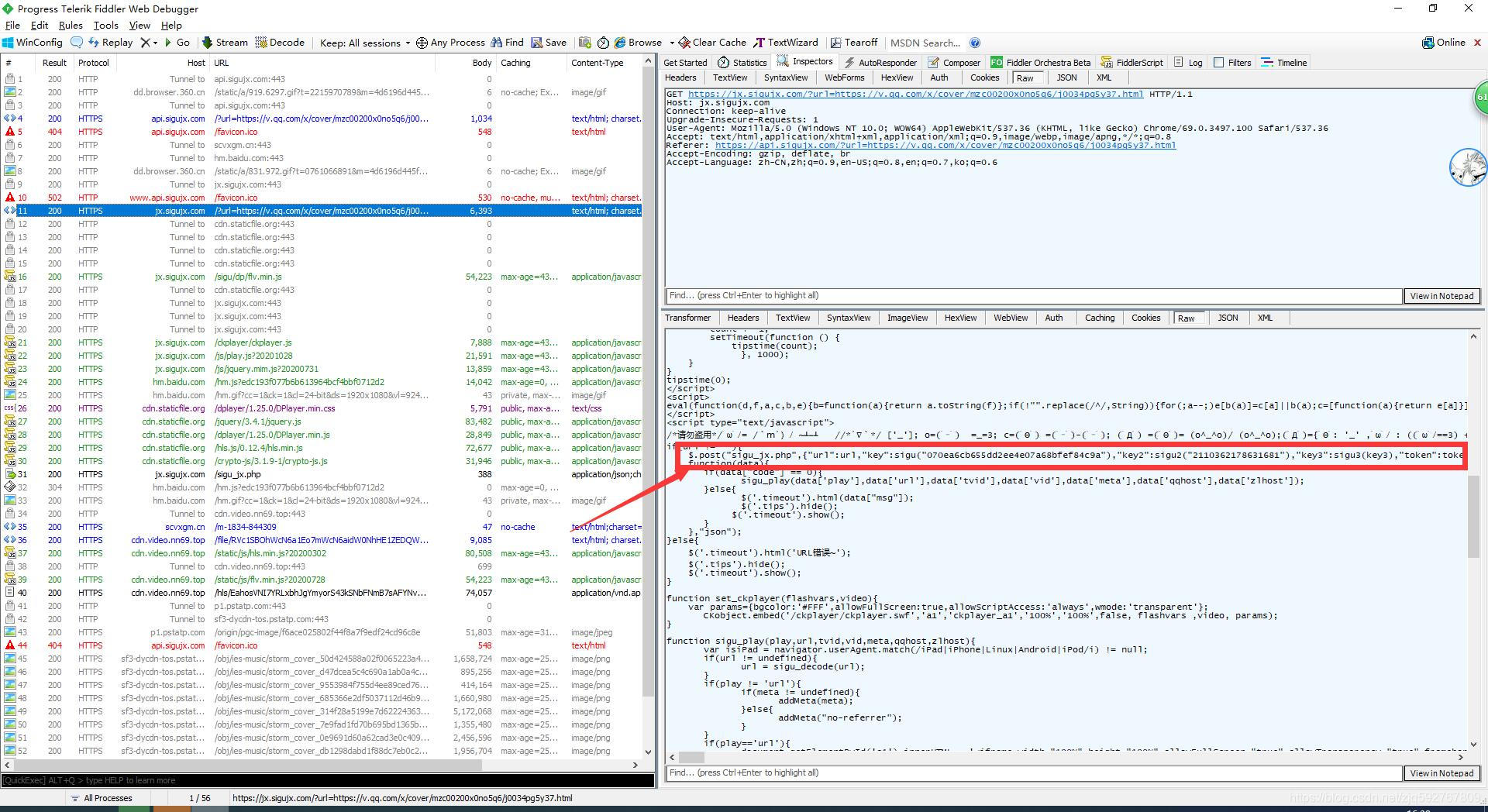
Task: Click Browse to launch the browser
Action: pyautogui.click(x=638, y=43)
